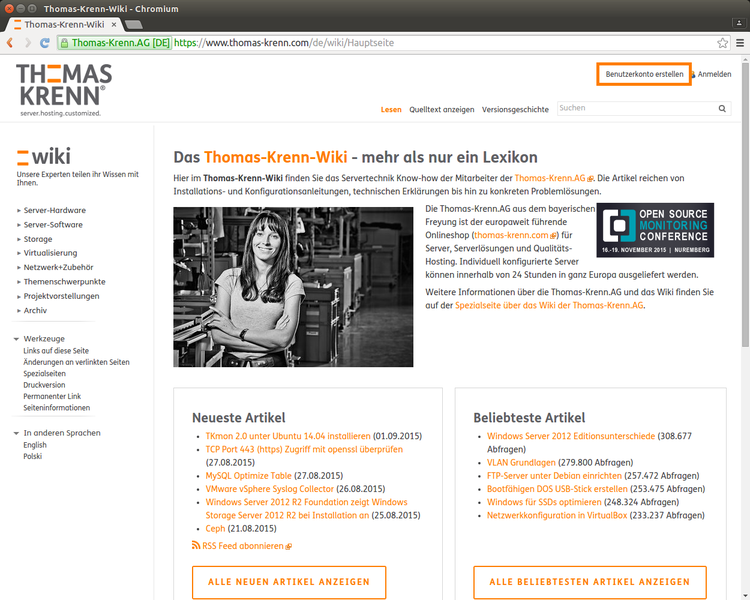This screenshot has width=750, height=600.
Task: Click Alle beliebtesten Artikel anzeigen button
Action: tap(590, 582)
